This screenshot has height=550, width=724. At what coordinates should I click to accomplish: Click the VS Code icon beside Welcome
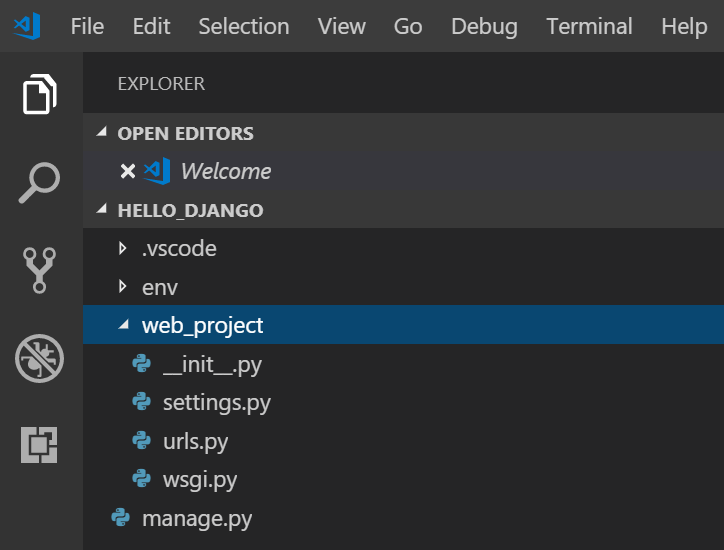coord(157,171)
